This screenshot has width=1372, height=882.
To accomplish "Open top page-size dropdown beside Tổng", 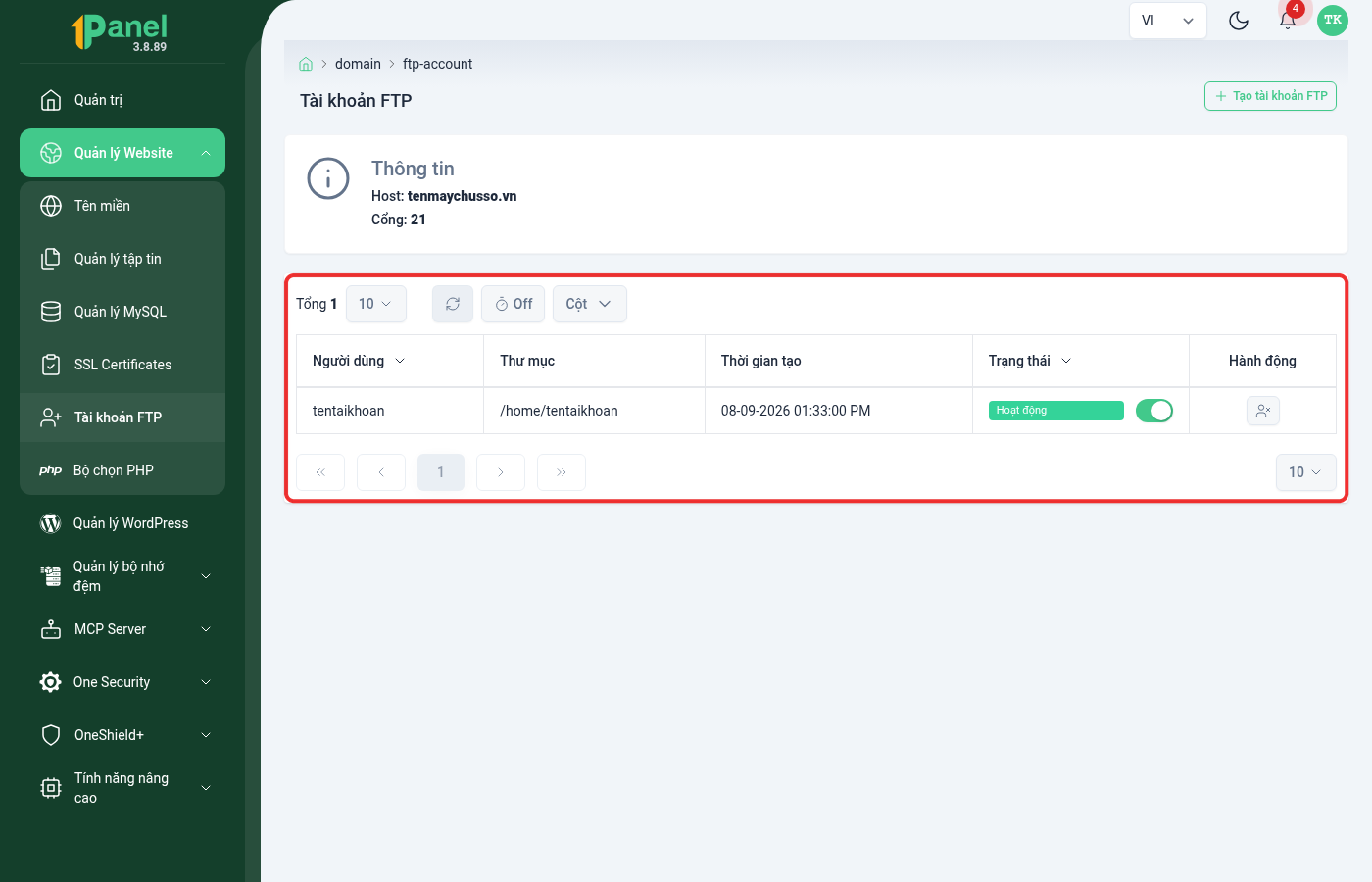I will [376, 304].
